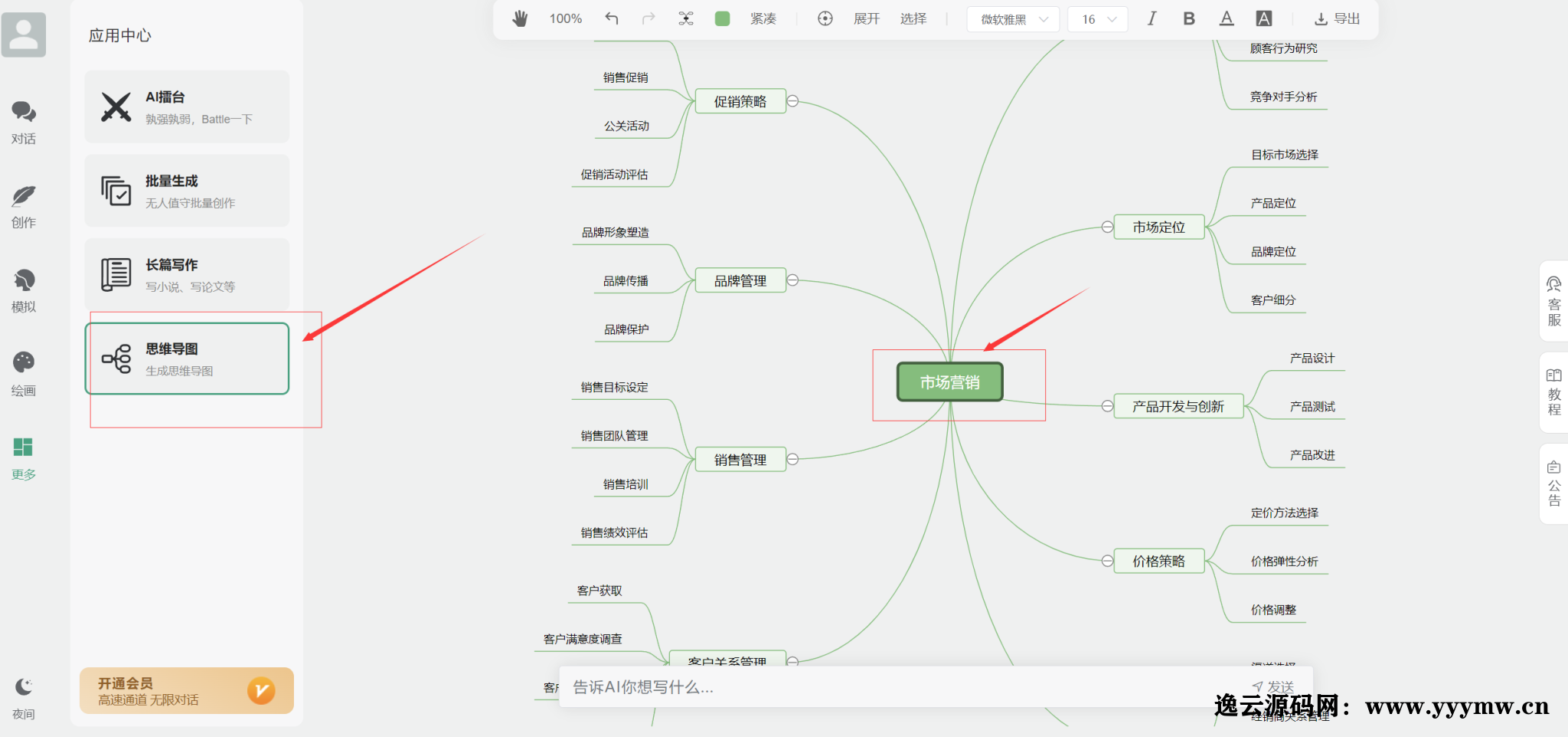Click the center-on-root target icon
This screenshot has height=737, width=1568.
(825, 18)
